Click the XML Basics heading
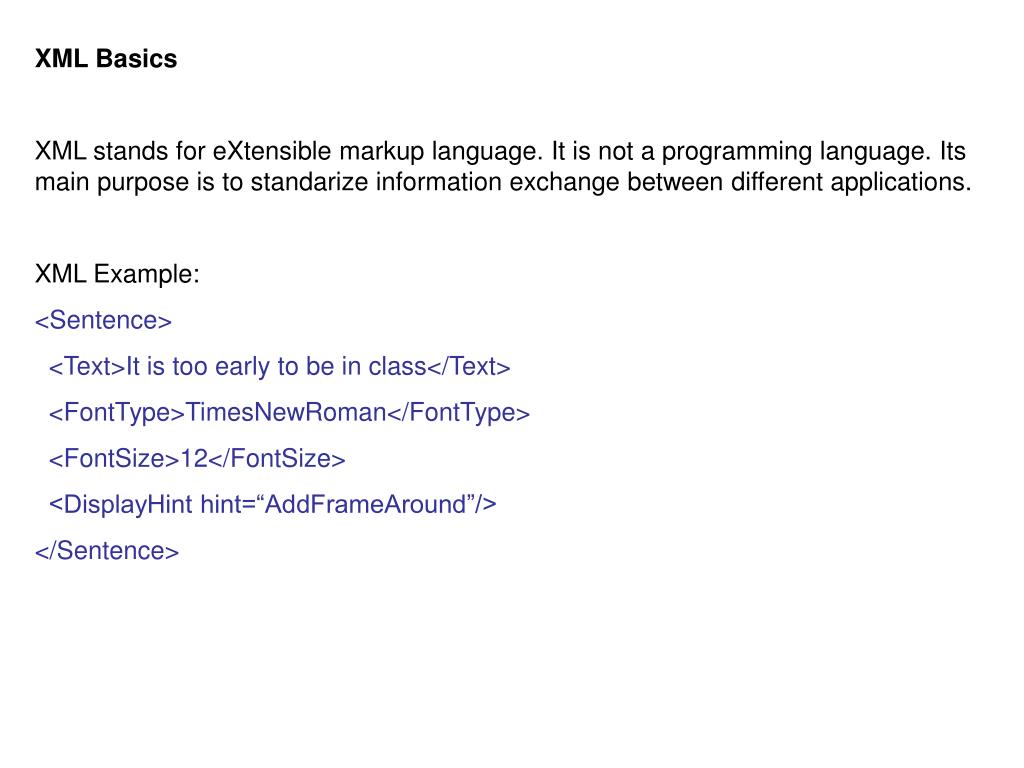This screenshot has height=768, width=1024. 106,59
